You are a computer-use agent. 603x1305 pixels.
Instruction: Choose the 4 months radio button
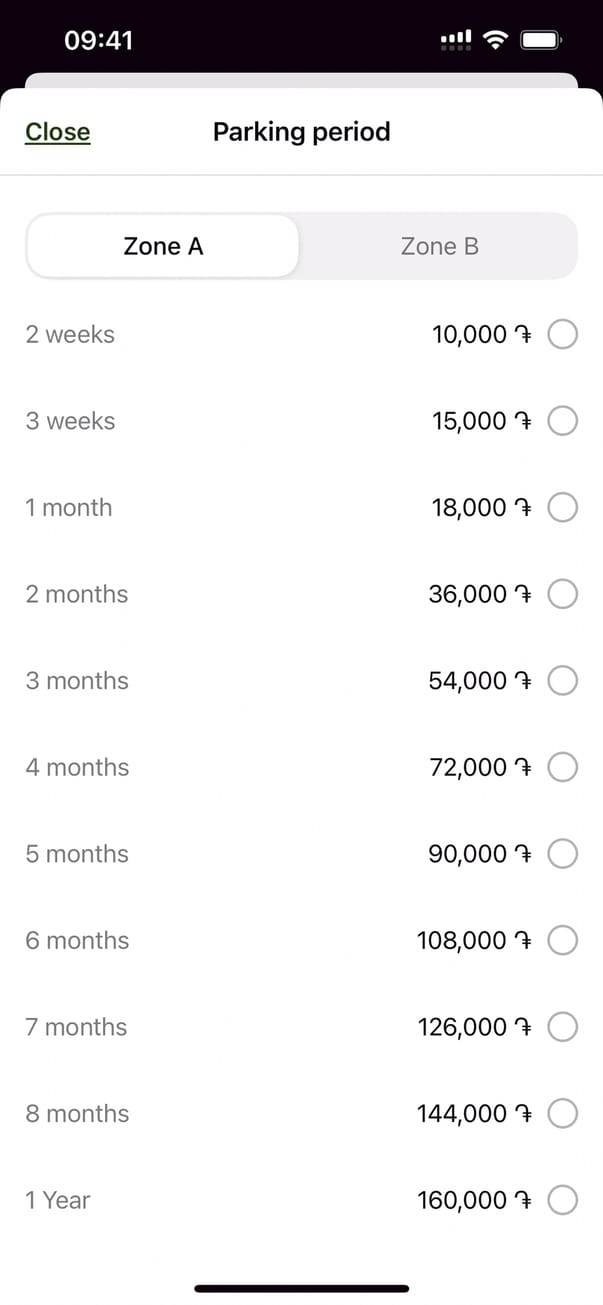[x=563, y=768]
